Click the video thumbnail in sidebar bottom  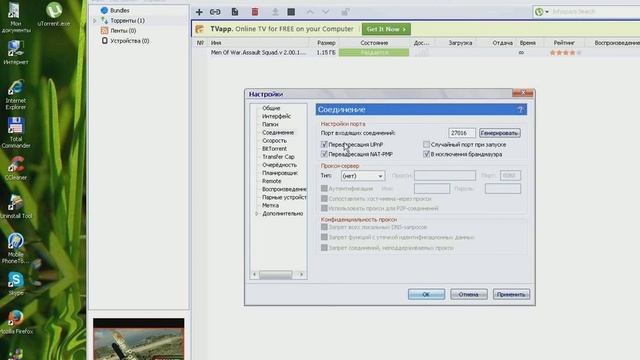coord(138,339)
